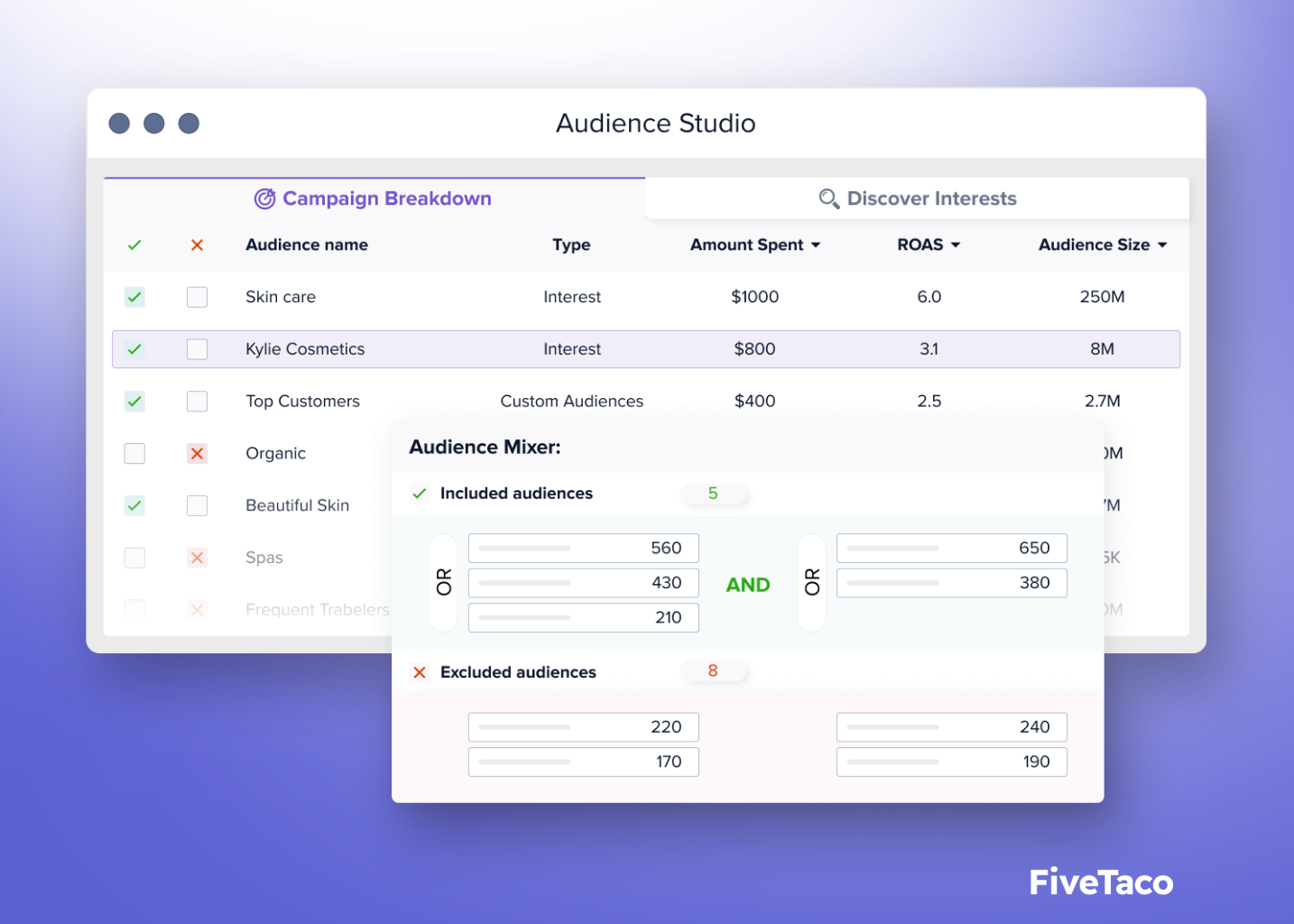Check exclude box for Skin care
Screen dimensions: 1294x924
[x=197, y=297]
